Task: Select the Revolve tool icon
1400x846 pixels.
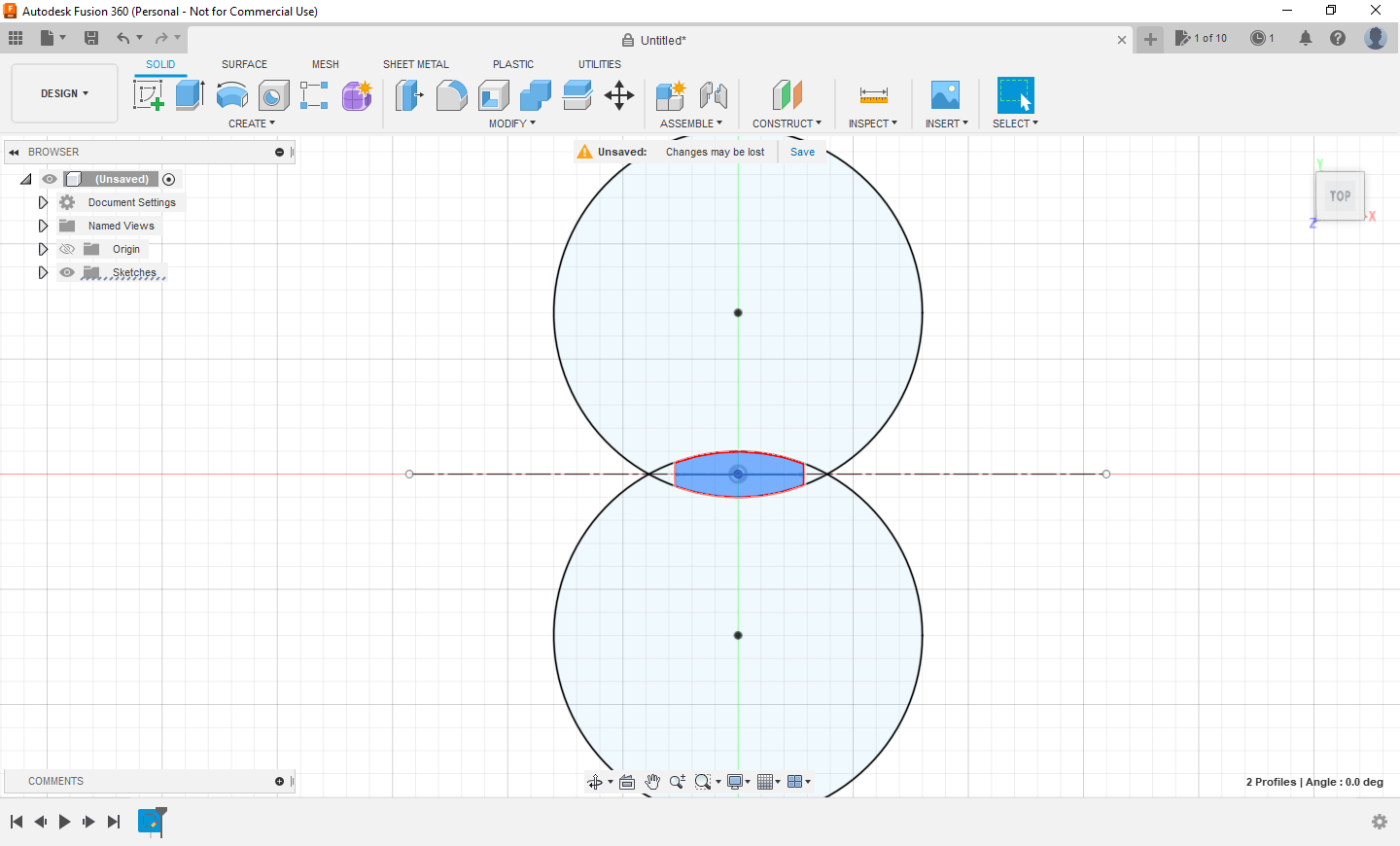Action: 231,95
